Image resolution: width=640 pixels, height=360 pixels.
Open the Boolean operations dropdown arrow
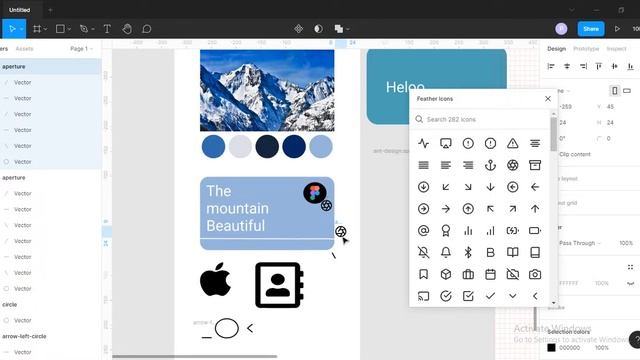click(x=348, y=29)
